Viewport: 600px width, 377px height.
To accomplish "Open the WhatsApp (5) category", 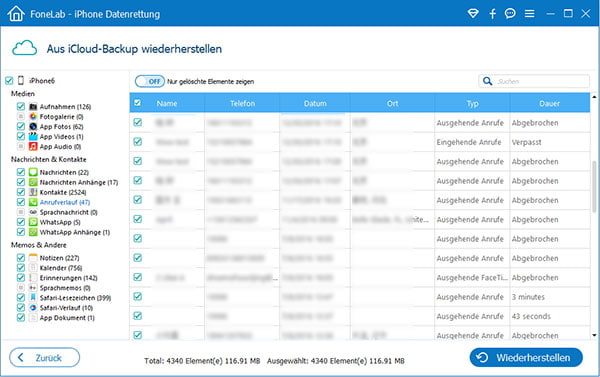I will [60, 222].
